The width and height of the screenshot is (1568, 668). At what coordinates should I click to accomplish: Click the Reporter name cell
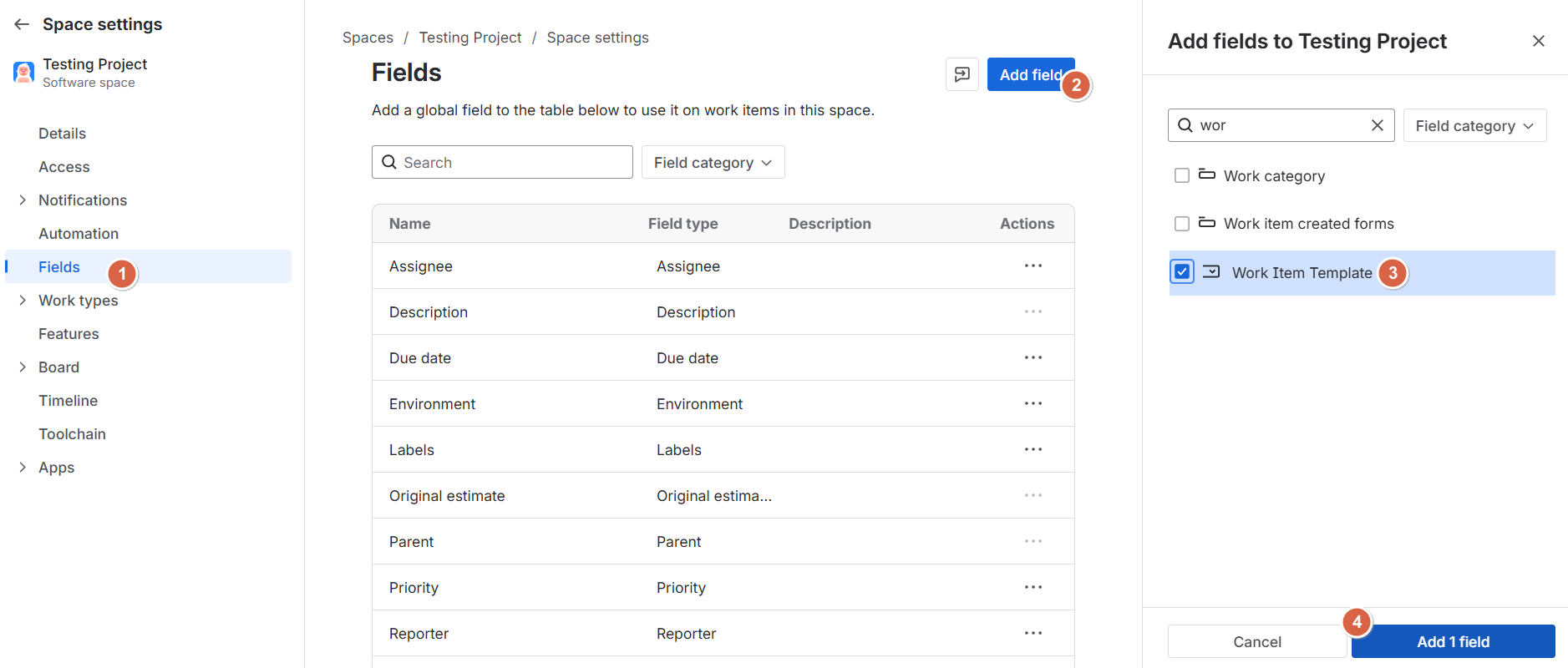[x=419, y=634]
